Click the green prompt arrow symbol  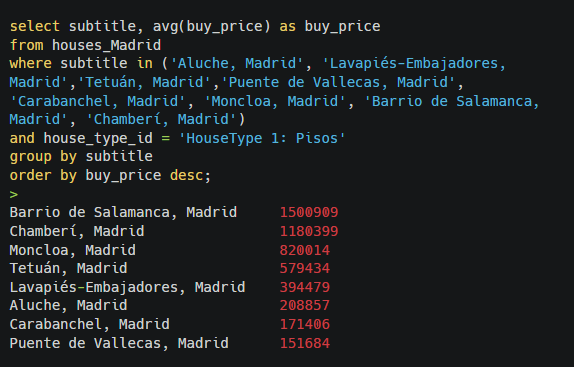point(14,194)
